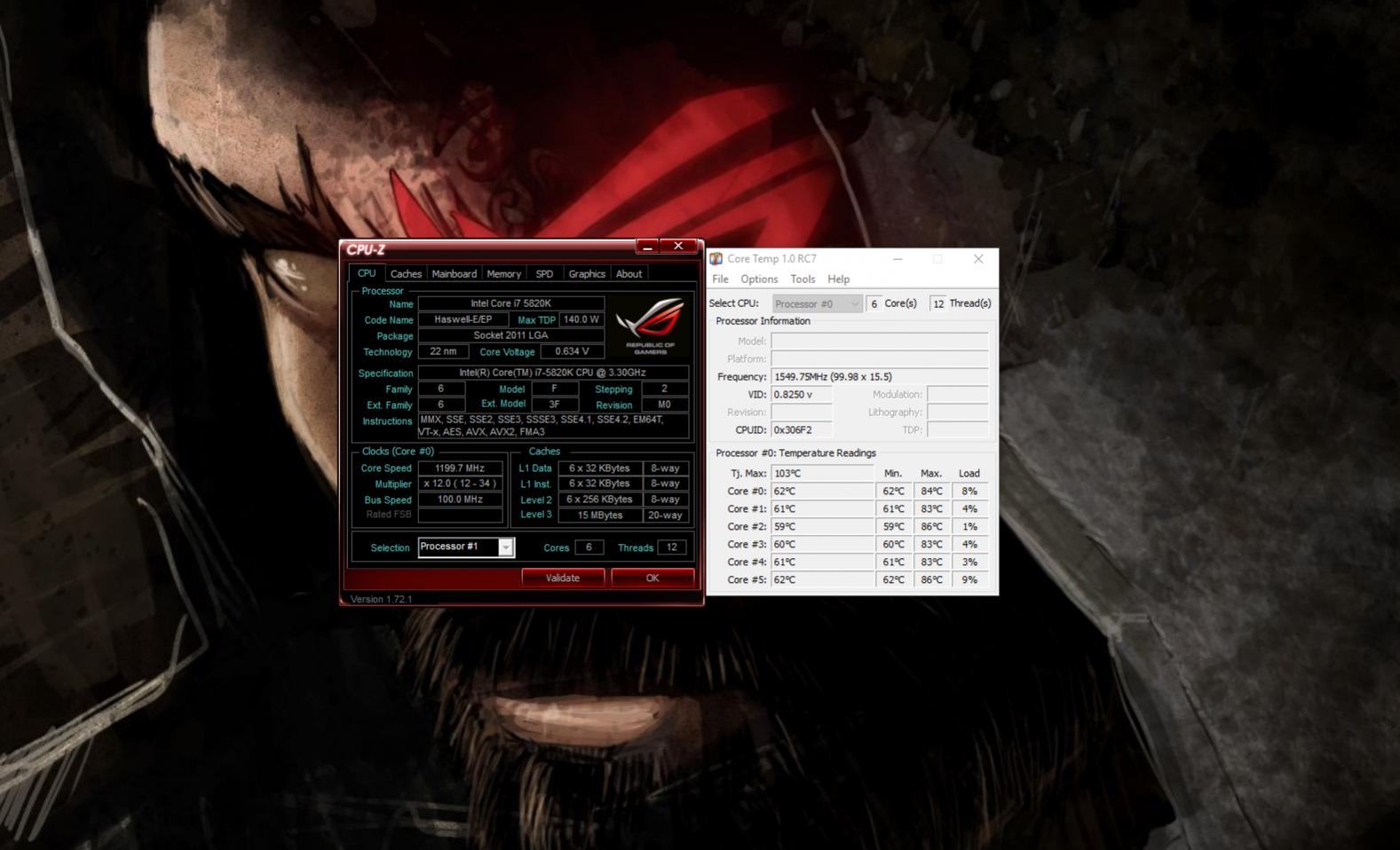
Task: Open the SPD tab in CPU-Z
Action: coord(544,274)
